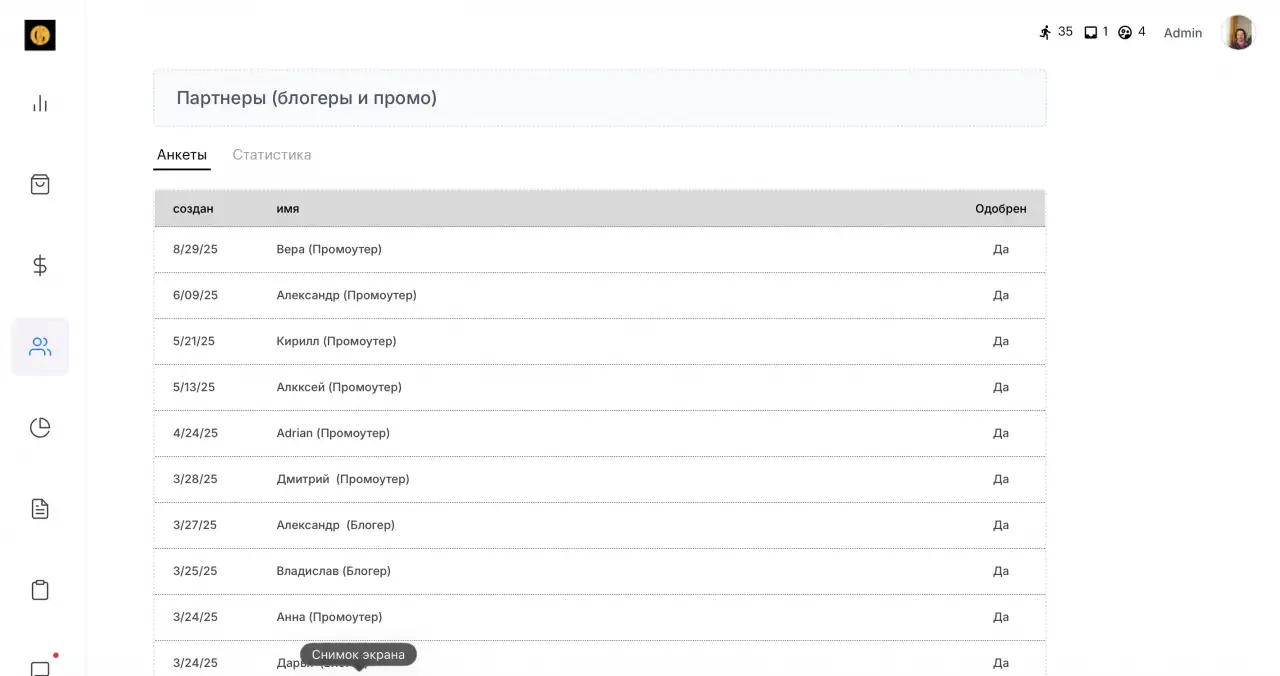The width and height of the screenshot is (1280, 676).
Task: Click the face icon counter showing 4
Action: (x=1131, y=32)
